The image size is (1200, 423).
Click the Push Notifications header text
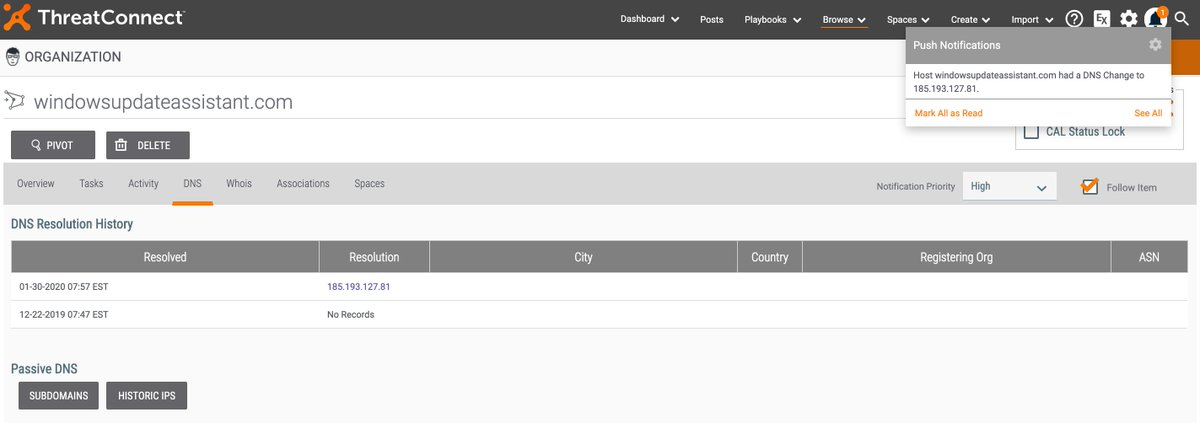pyautogui.click(x=956, y=45)
